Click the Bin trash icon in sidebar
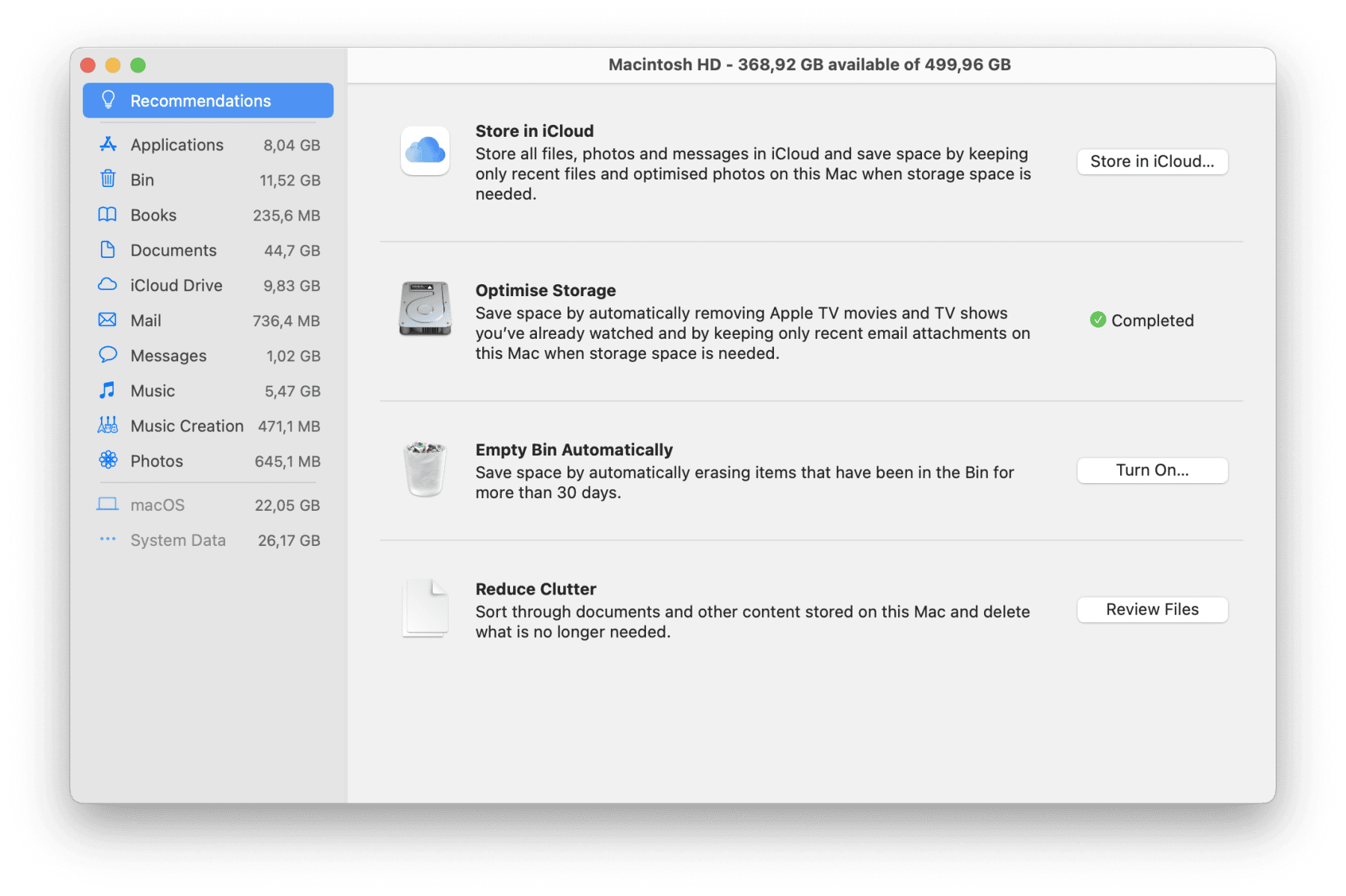This screenshot has height=896, width=1346. tap(108, 179)
